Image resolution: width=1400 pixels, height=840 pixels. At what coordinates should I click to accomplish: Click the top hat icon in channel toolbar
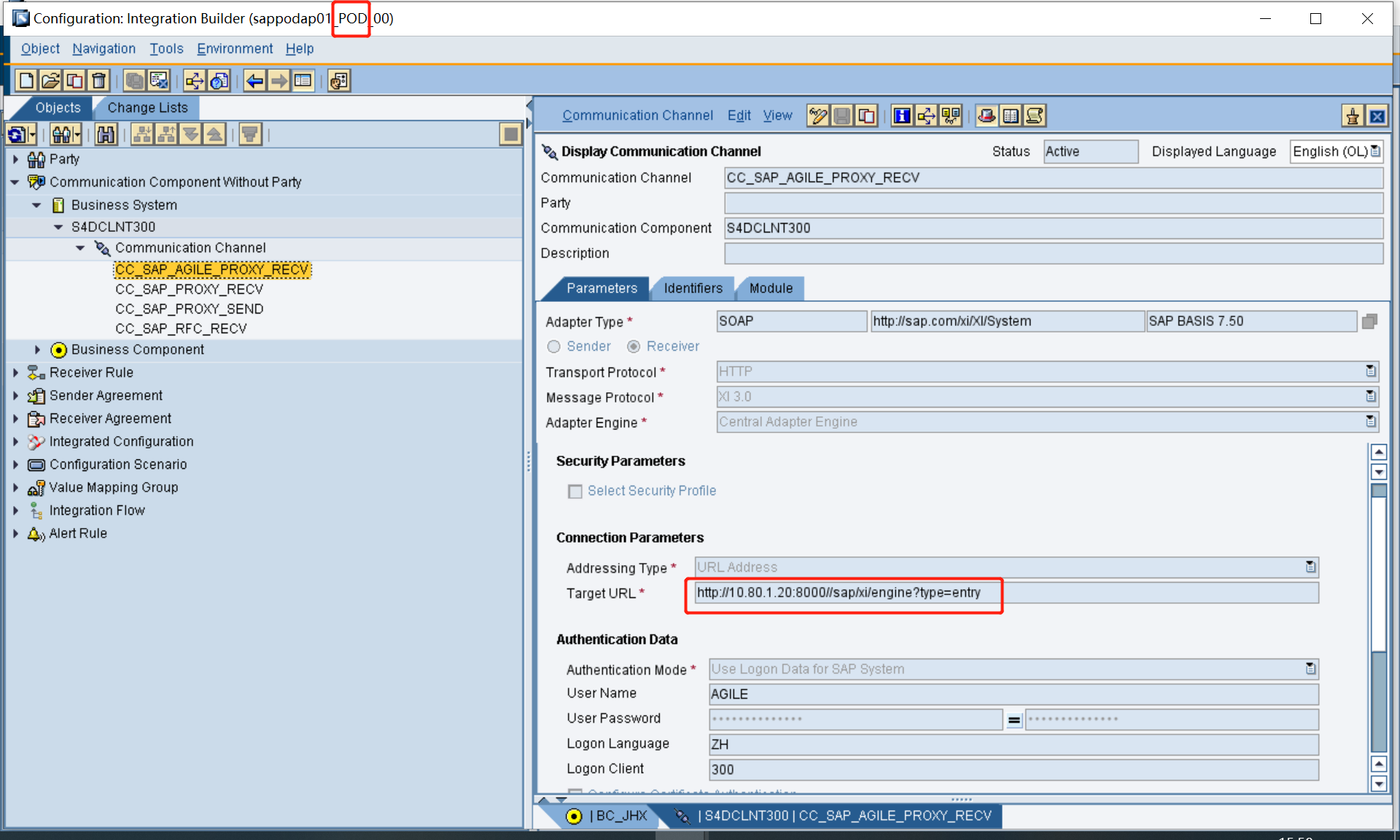[x=987, y=116]
